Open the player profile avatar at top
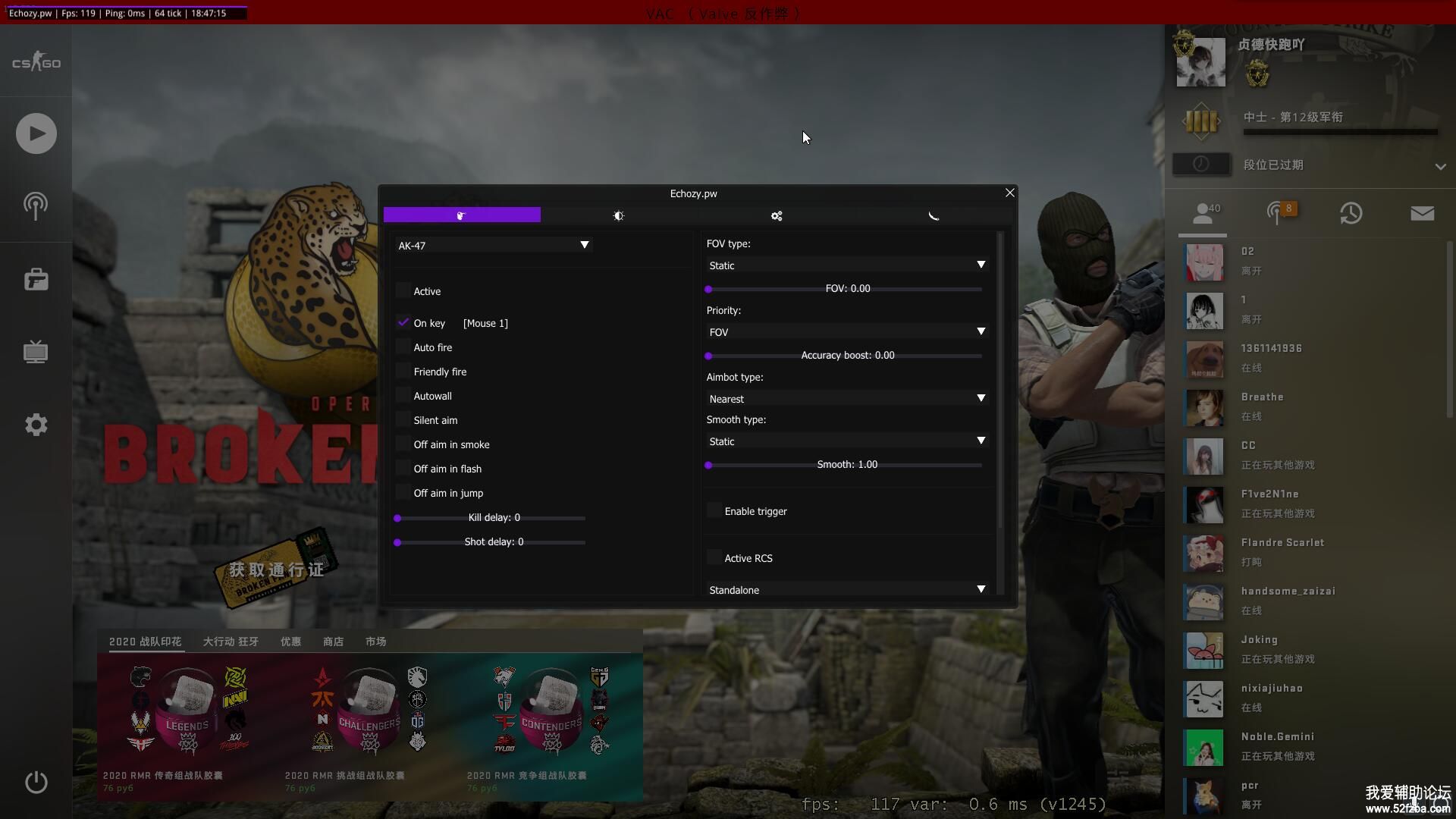 (x=1200, y=61)
